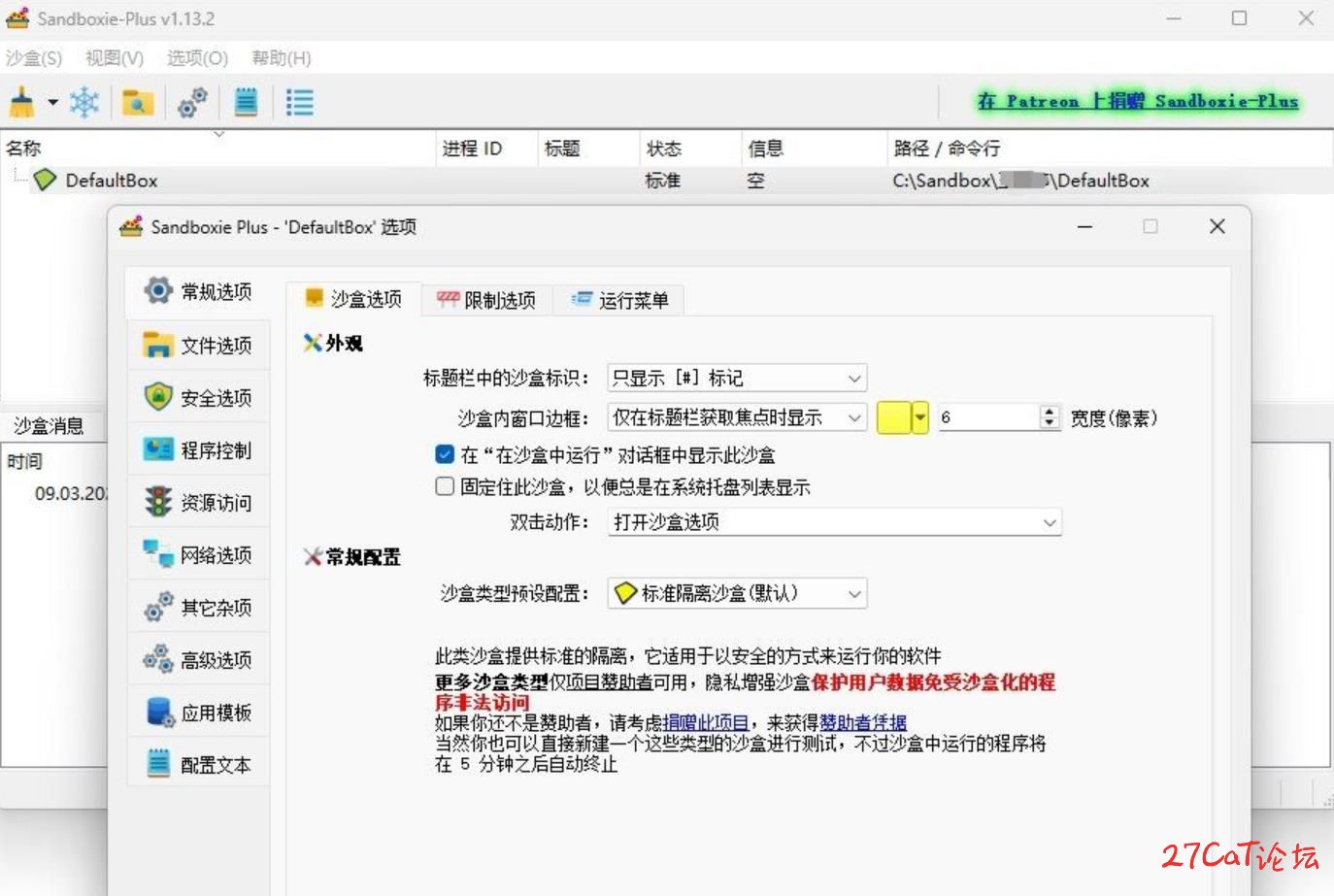The width and height of the screenshot is (1334, 896).
Task: Click the notepad ini editor icon in toolbar
Action: [x=247, y=102]
